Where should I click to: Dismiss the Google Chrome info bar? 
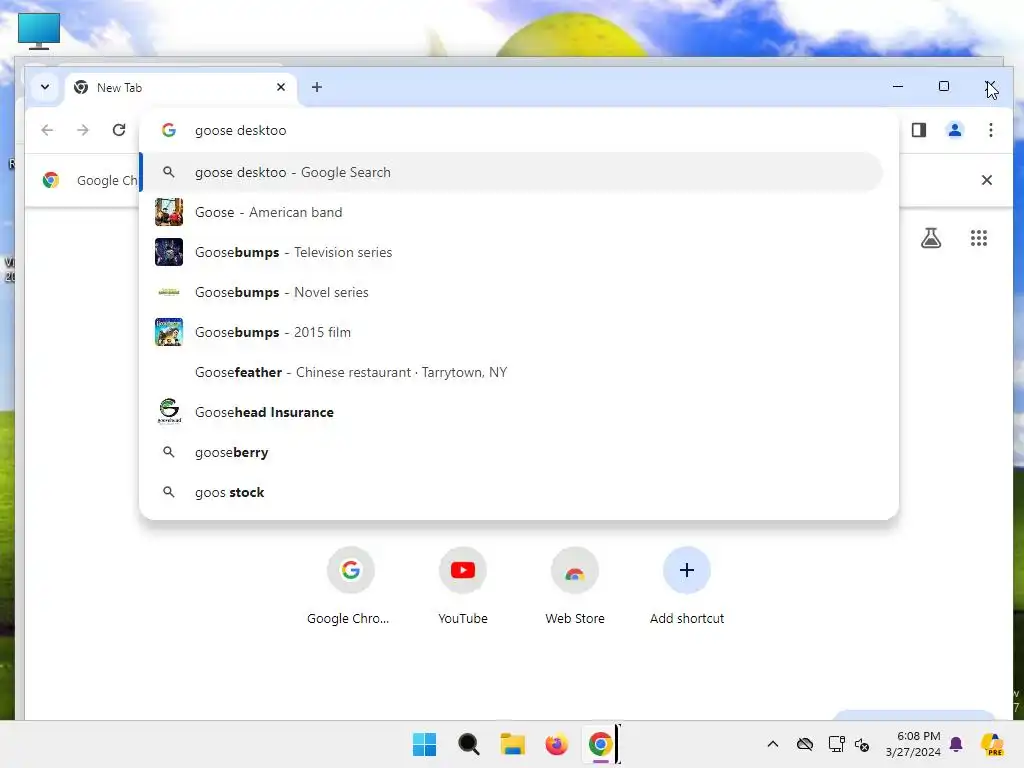point(987,180)
